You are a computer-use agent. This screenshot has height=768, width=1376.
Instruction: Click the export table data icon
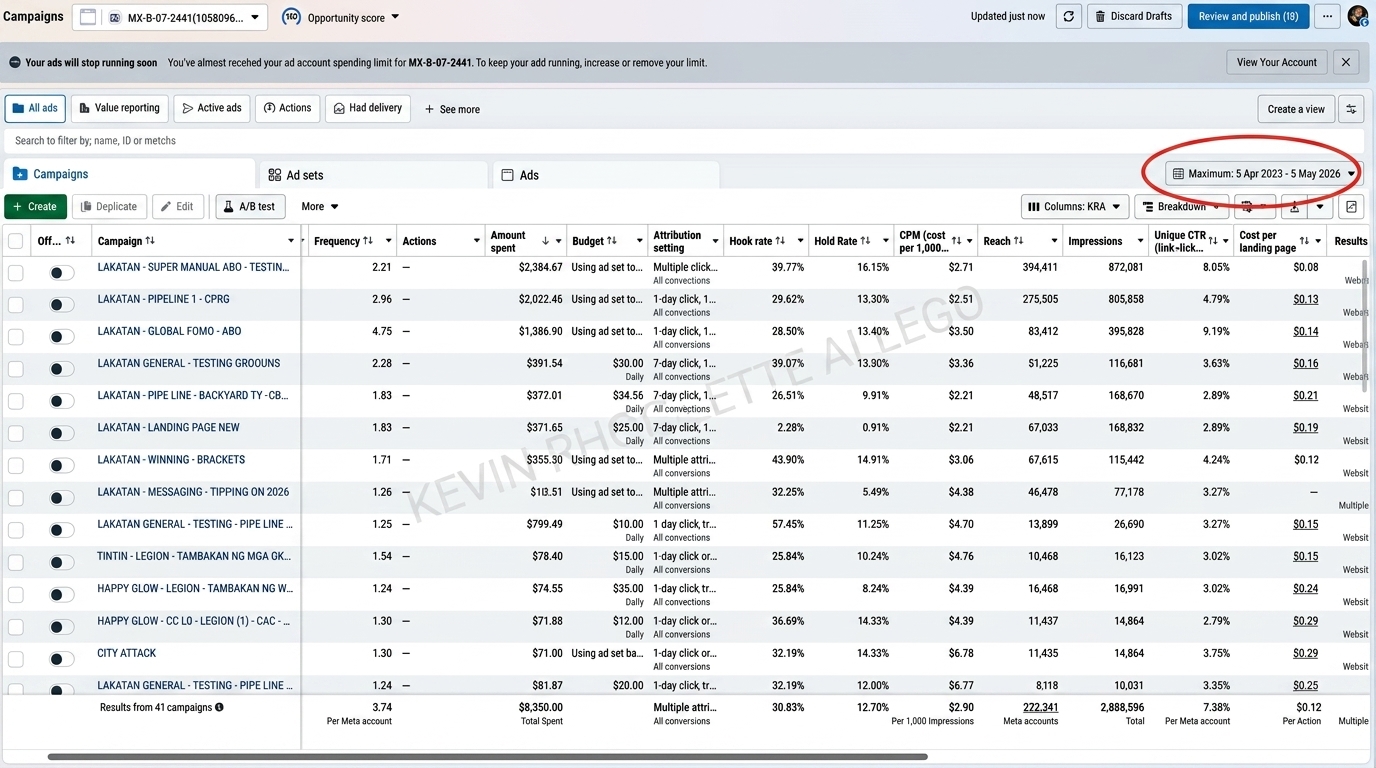(1295, 207)
